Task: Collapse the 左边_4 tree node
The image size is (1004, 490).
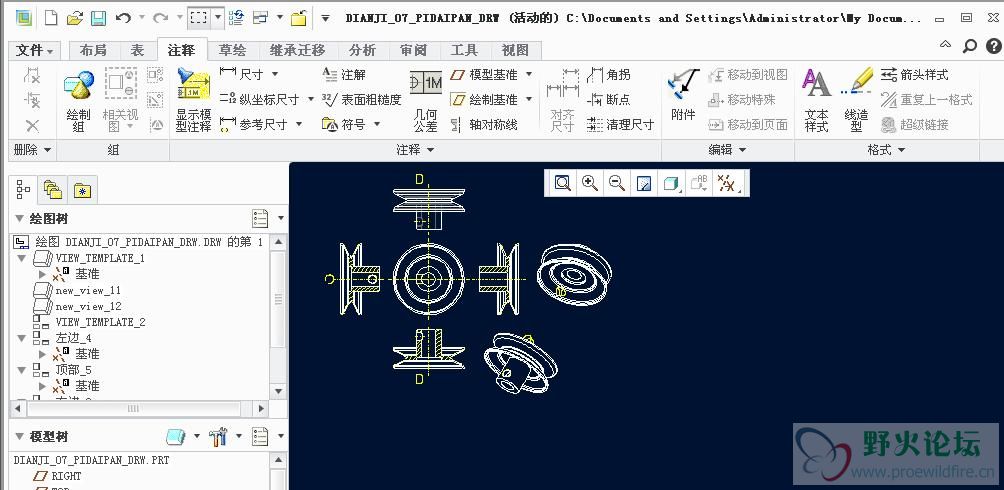Action: click(22, 338)
